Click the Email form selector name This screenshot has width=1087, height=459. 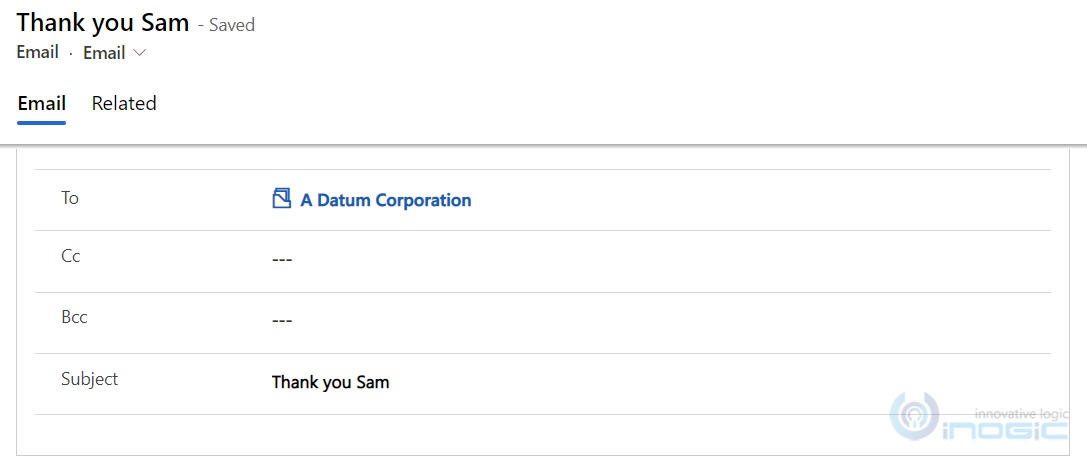(x=104, y=53)
